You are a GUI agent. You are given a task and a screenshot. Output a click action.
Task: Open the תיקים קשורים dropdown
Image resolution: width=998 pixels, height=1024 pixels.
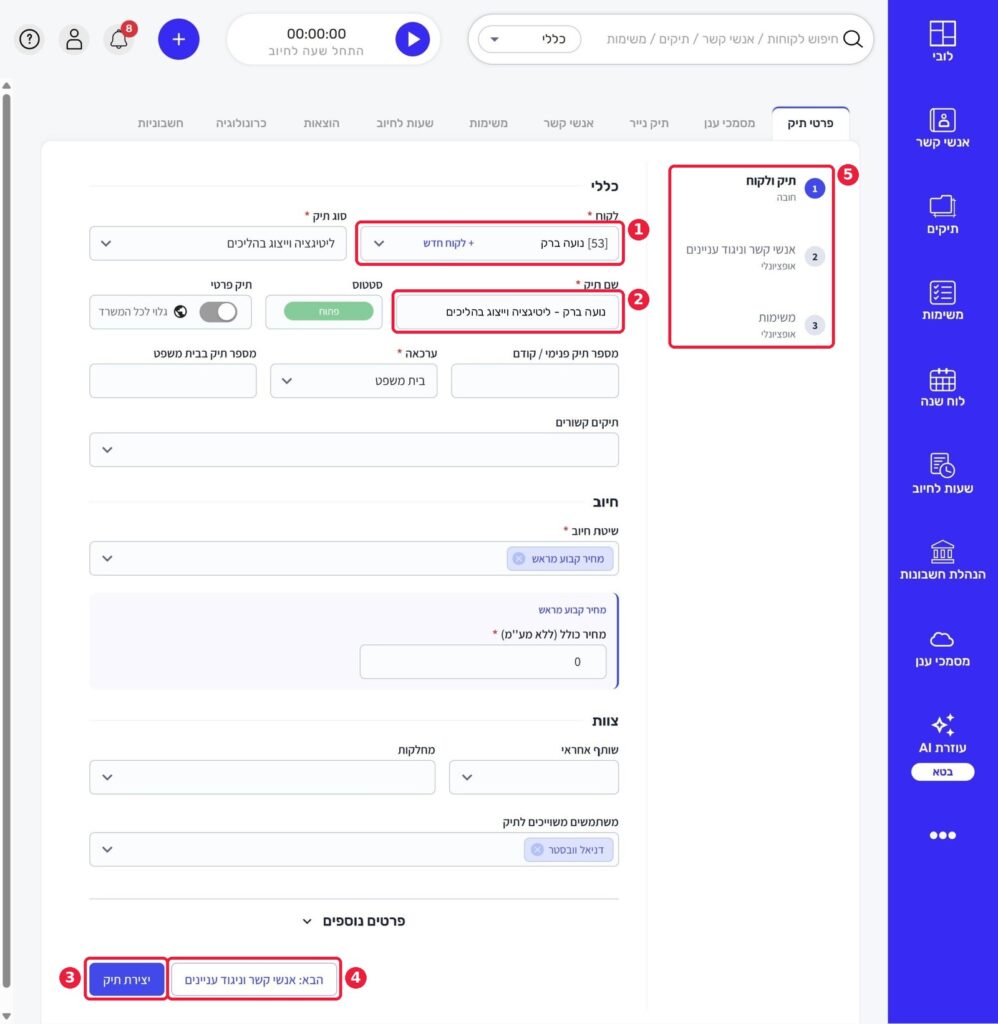point(353,449)
